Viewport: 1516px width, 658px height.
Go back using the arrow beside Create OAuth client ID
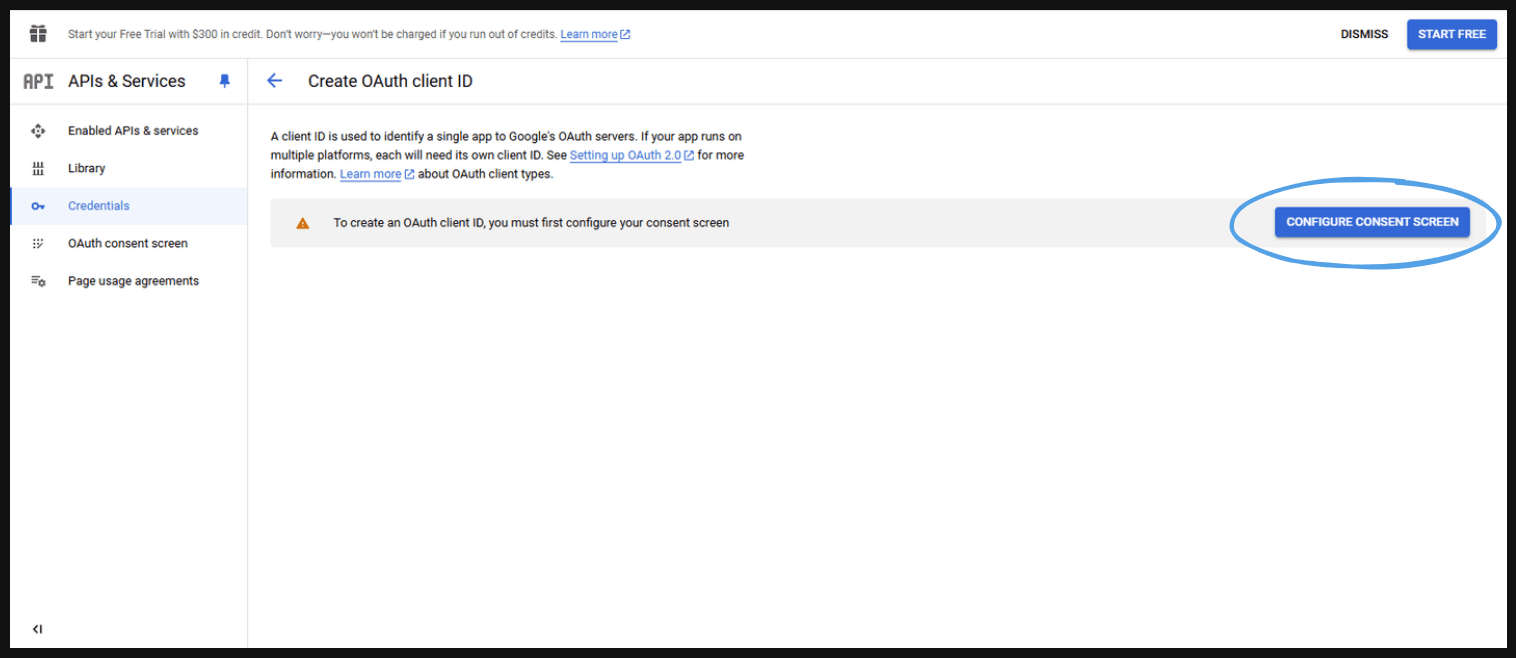click(275, 81)
